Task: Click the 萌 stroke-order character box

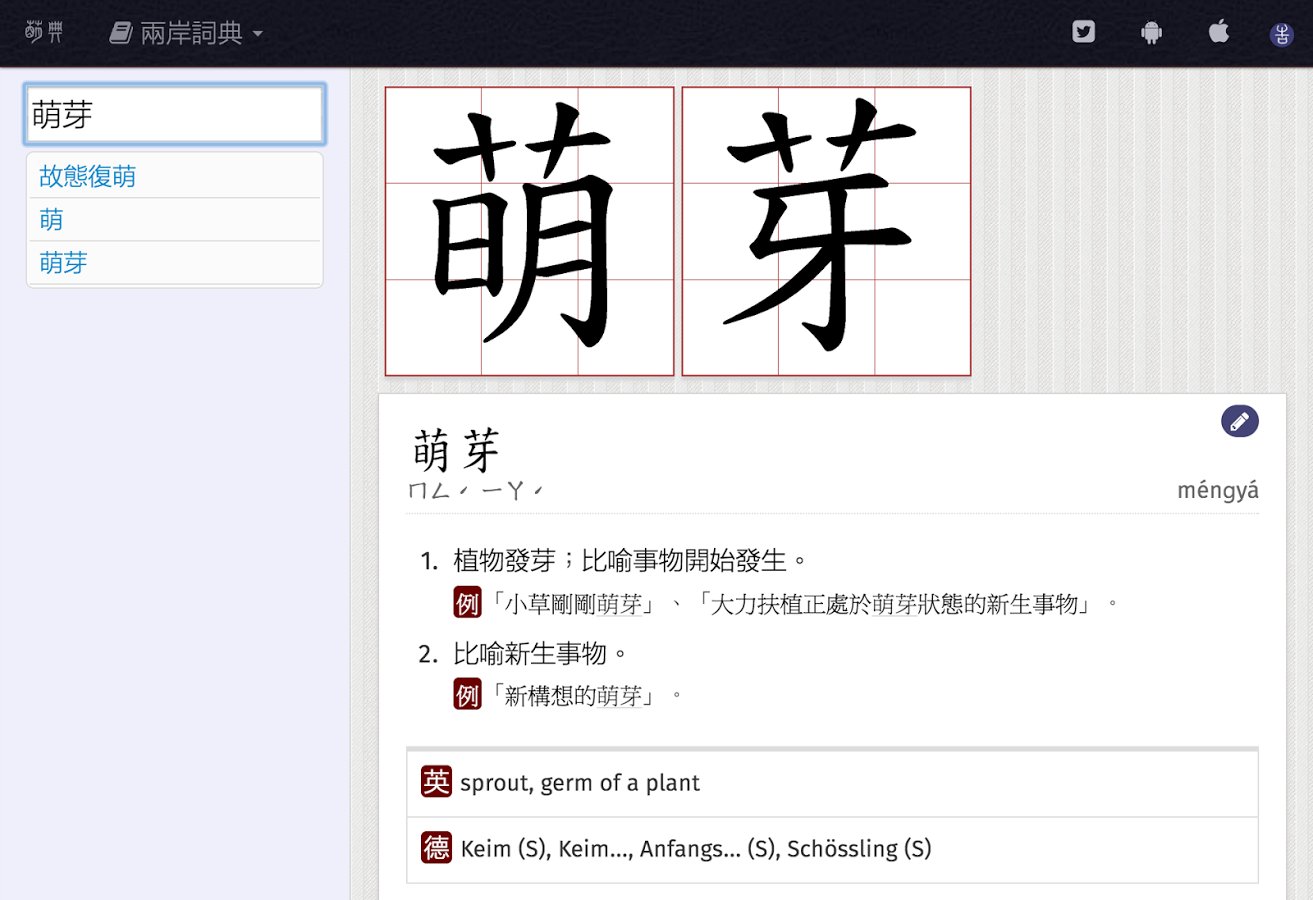Action: 529,231
